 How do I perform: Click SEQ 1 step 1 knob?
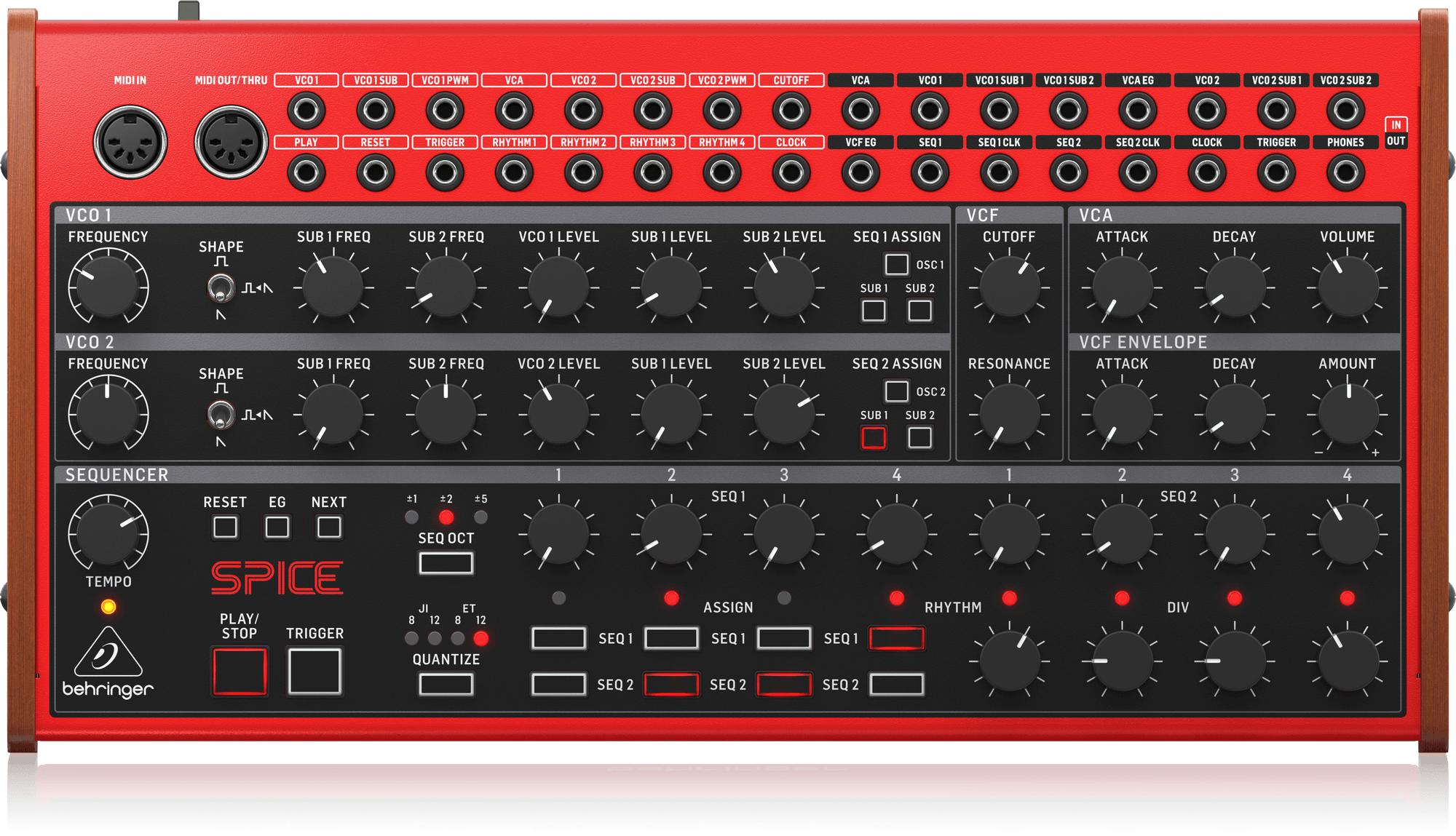pos(558,535)
